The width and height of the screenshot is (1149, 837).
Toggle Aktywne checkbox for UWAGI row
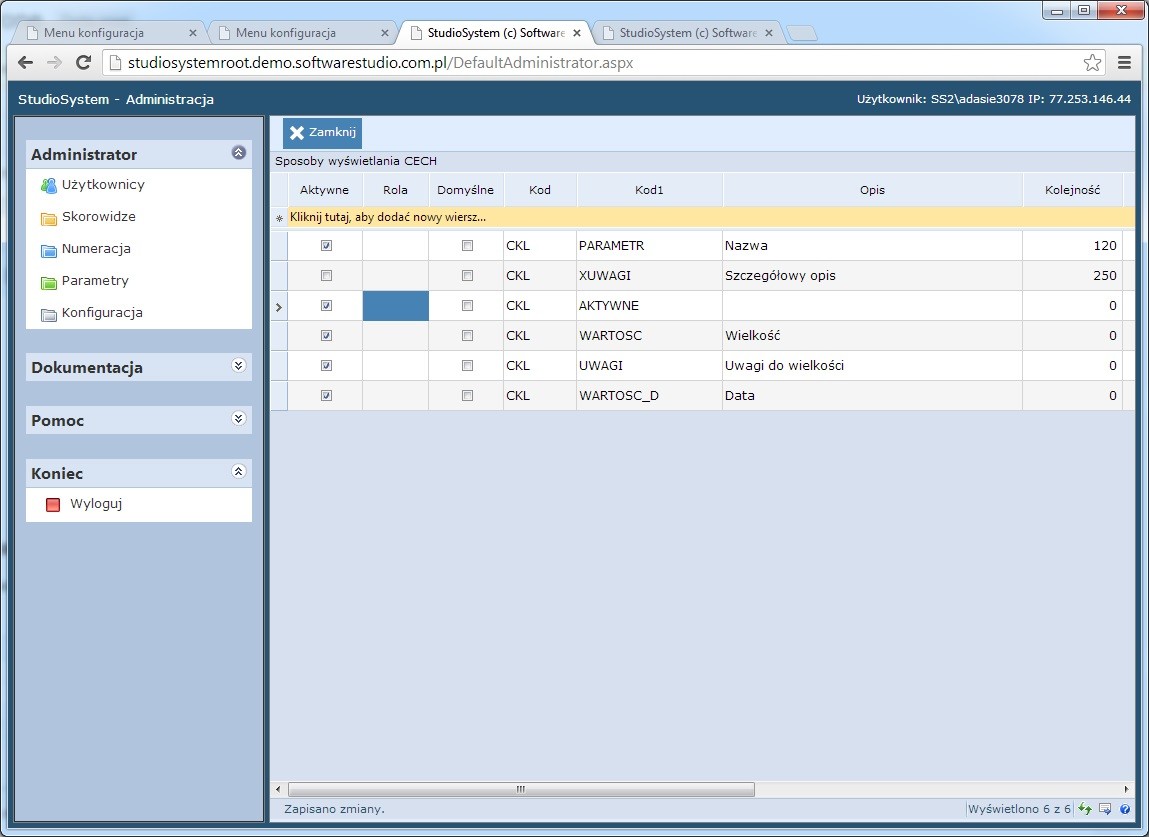tap(326, 366)
